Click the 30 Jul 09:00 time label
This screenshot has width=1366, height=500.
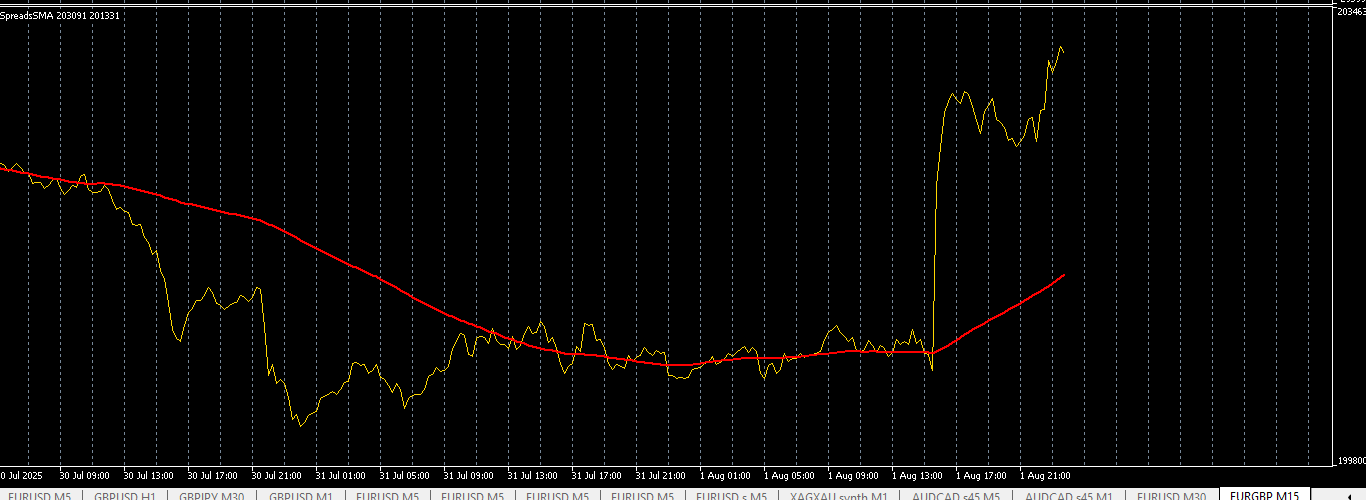pyautogui.click(x=84, y=475)
